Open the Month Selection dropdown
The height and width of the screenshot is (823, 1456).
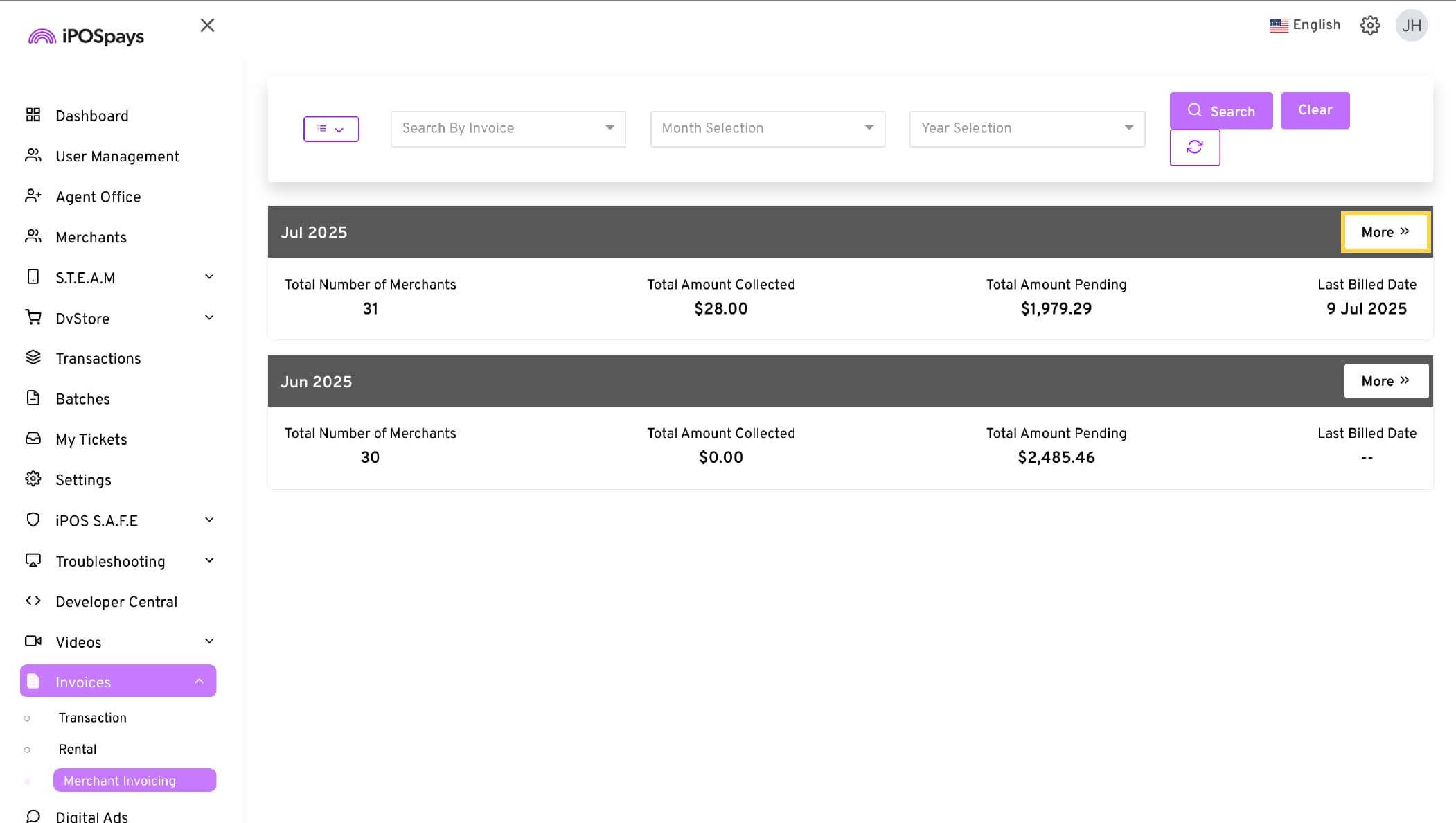(x=767, y=128)
